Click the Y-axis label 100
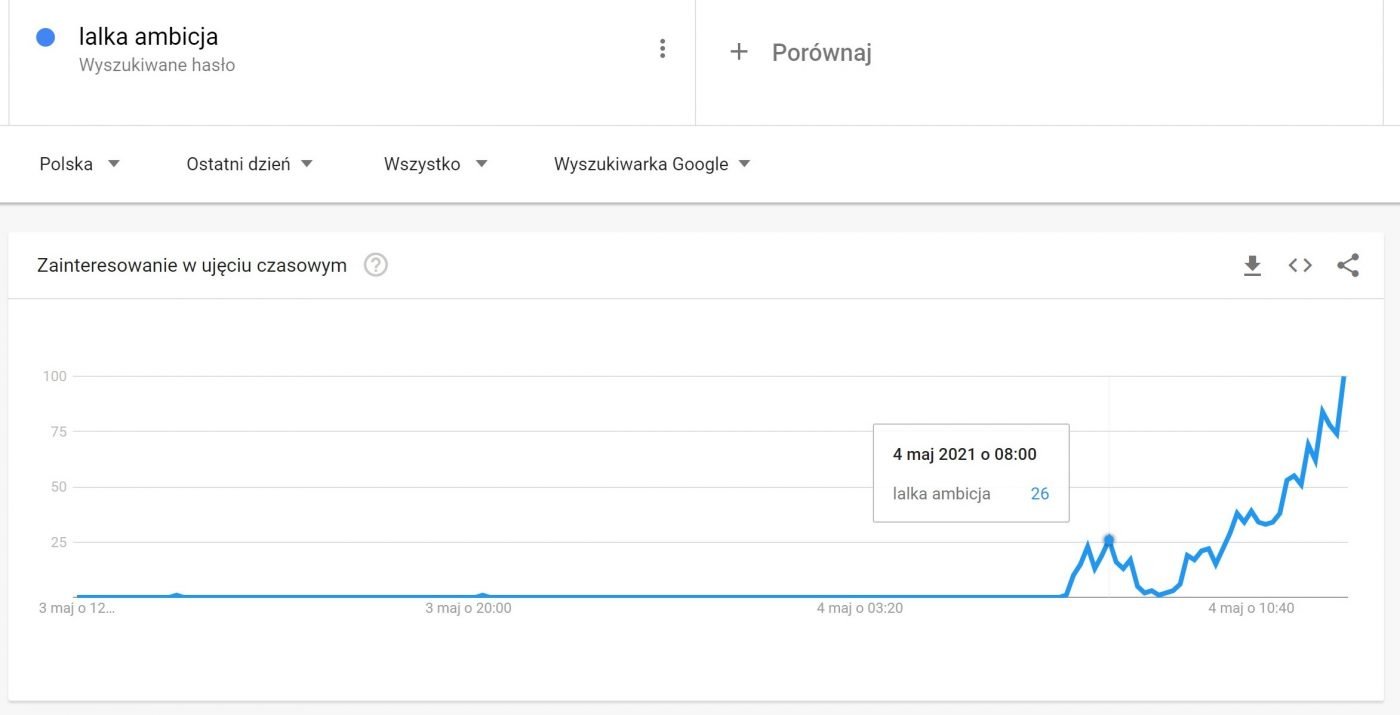This screenshot has height=715, width=1400. [x=53, y=376]
